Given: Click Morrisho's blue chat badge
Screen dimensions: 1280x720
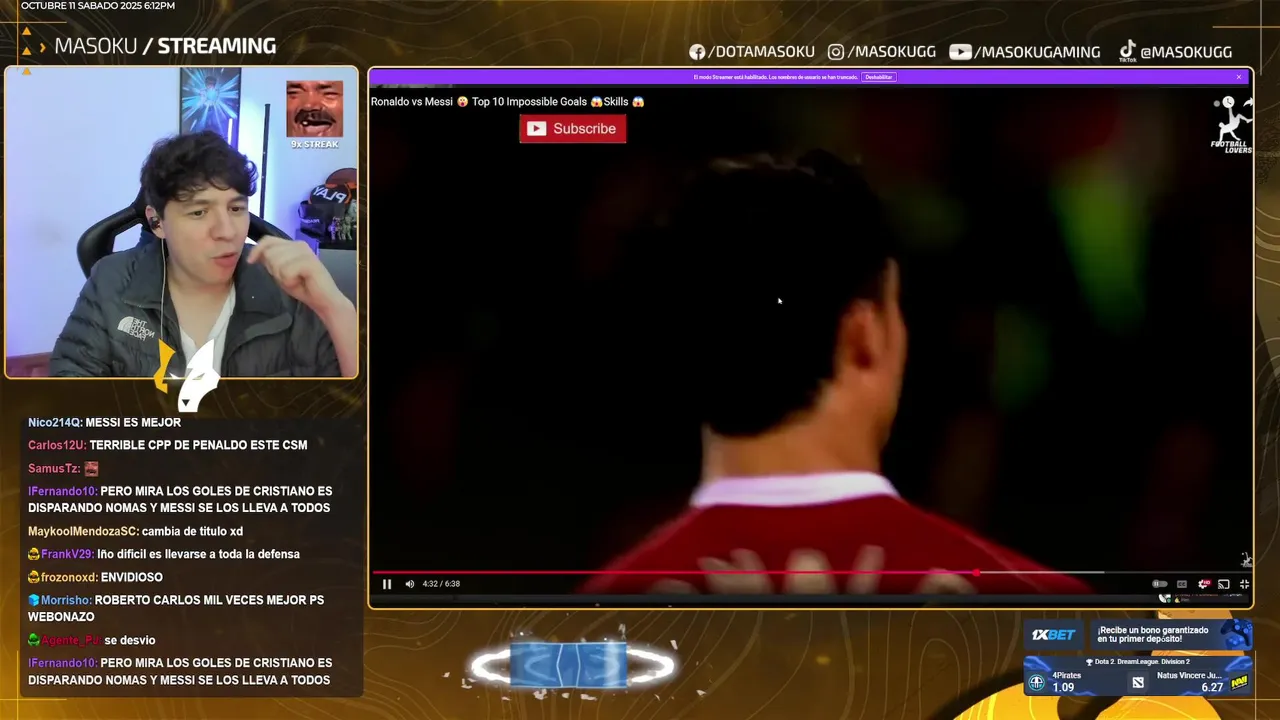Looking at the screenshot, I should coord(34,600).
